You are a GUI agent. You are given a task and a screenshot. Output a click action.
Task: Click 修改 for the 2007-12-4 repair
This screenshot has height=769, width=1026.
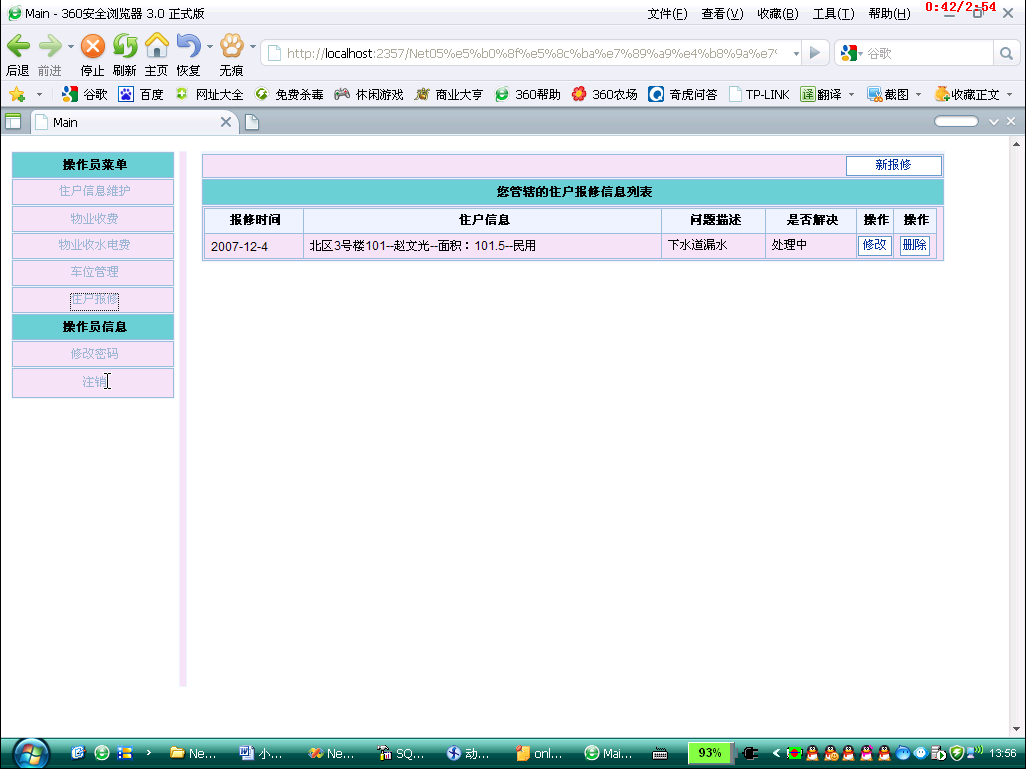(874, 245)
